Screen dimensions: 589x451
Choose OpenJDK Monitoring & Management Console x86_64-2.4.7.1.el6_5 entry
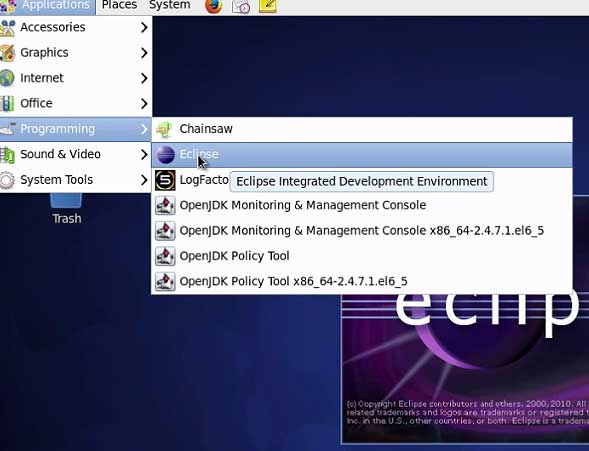point(362,231)
